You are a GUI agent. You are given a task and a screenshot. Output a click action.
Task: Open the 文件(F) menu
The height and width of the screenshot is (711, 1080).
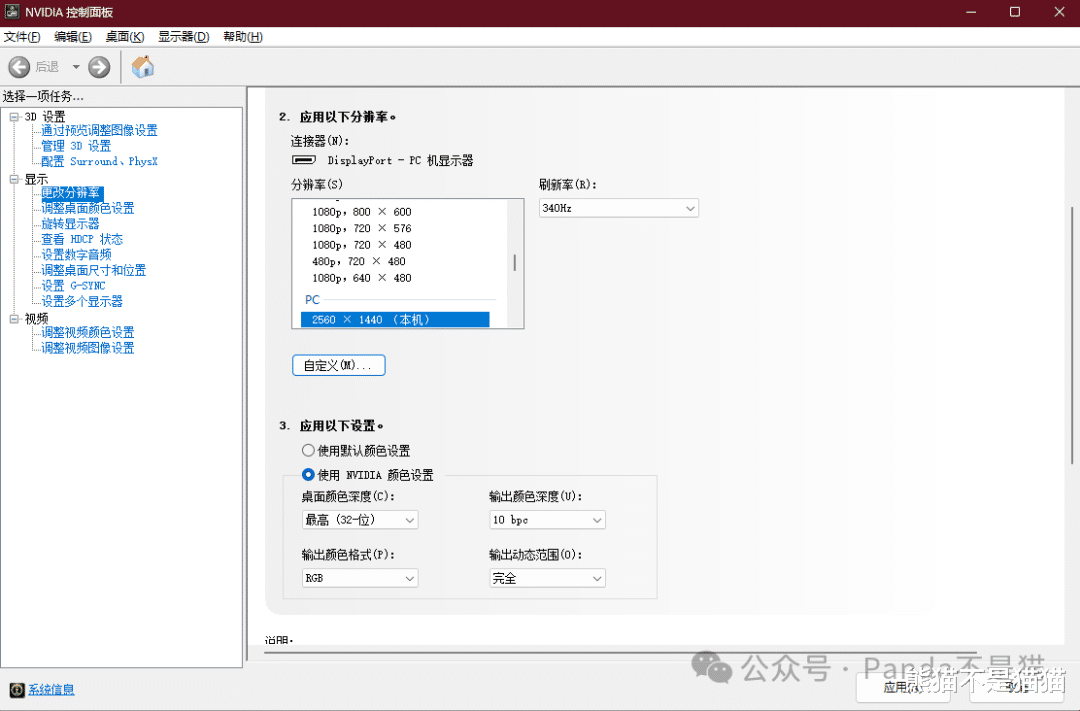[x=22, y=37]
